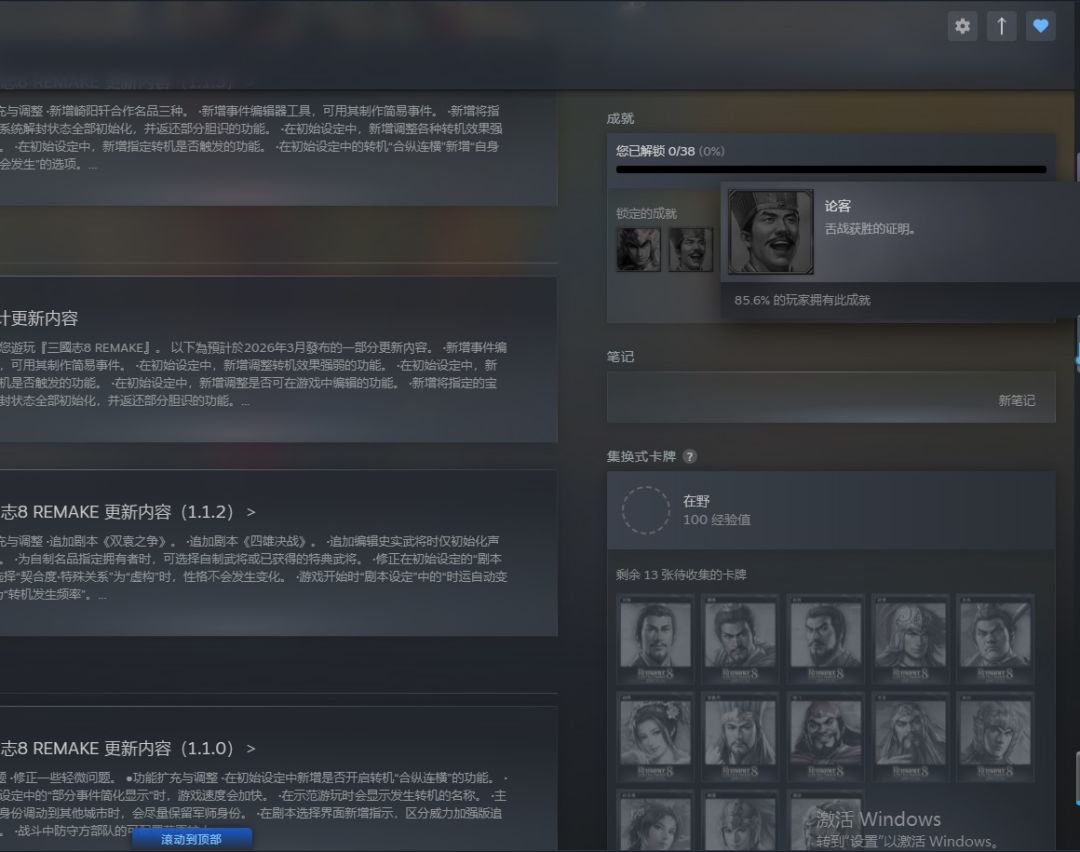The height and width of the screenshot is (852, 1080).
Task: View third trading card in top row
Action: [825, 639]
